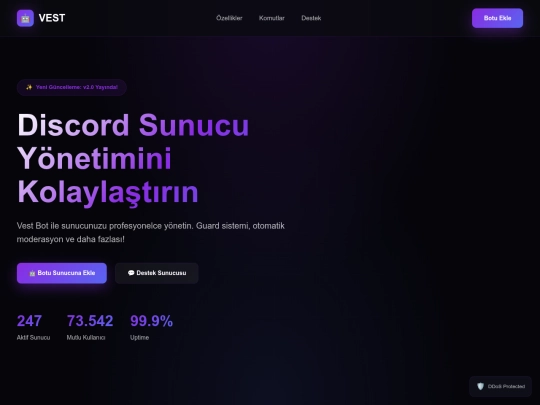Screen dimensions: 540x405
Task: Click speech bubble icon on Destek Sunucusu
Action: pyautogui.click(x=131, y=273)
